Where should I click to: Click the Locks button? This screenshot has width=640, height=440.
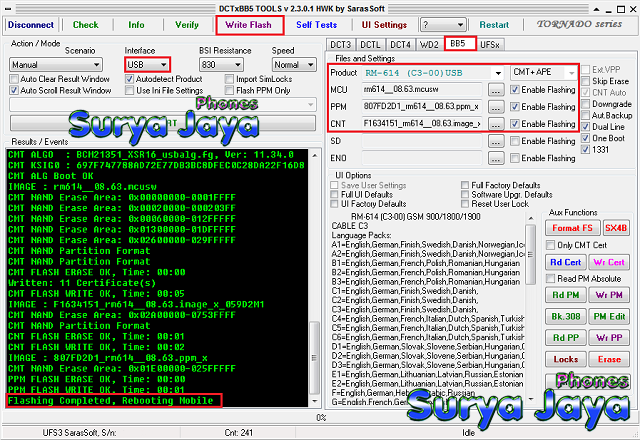click(566, 359)
